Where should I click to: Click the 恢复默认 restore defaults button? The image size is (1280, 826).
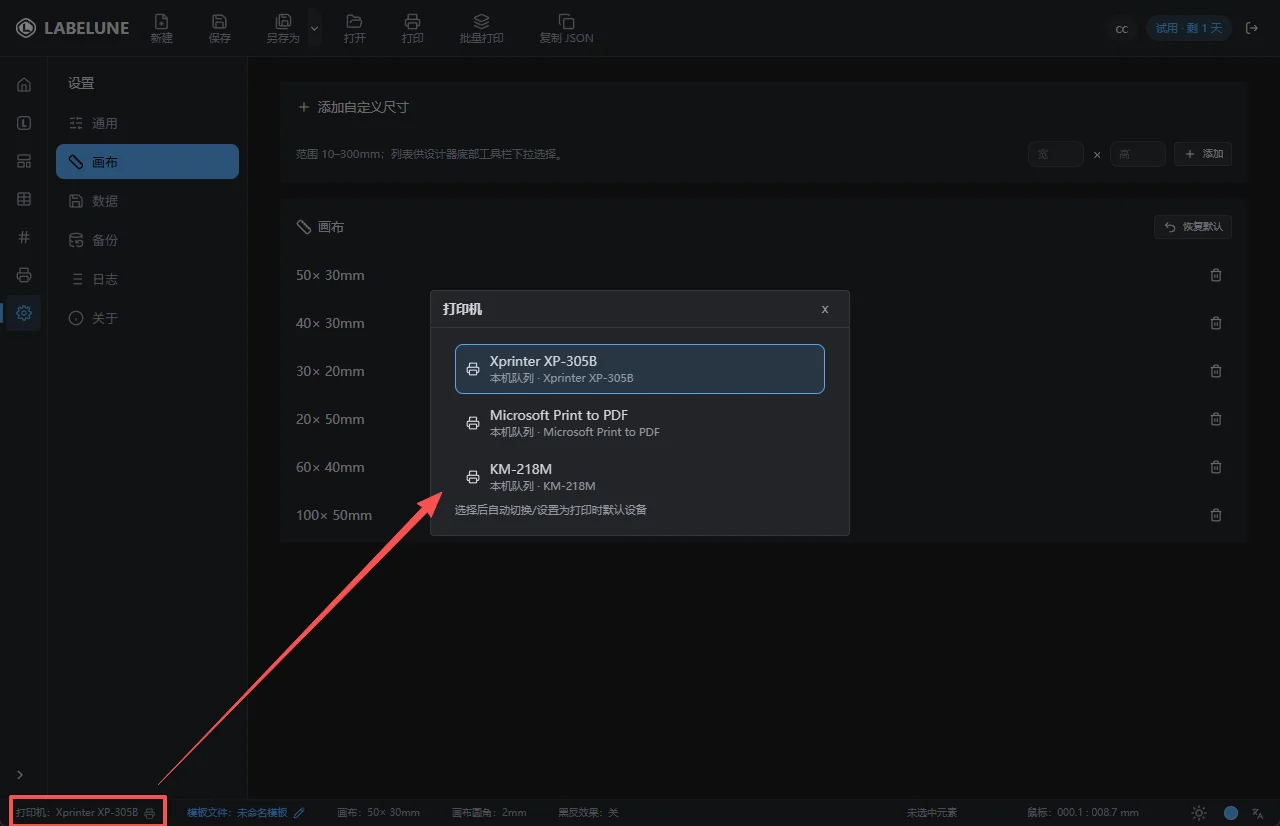click(x=1193, y=227)
